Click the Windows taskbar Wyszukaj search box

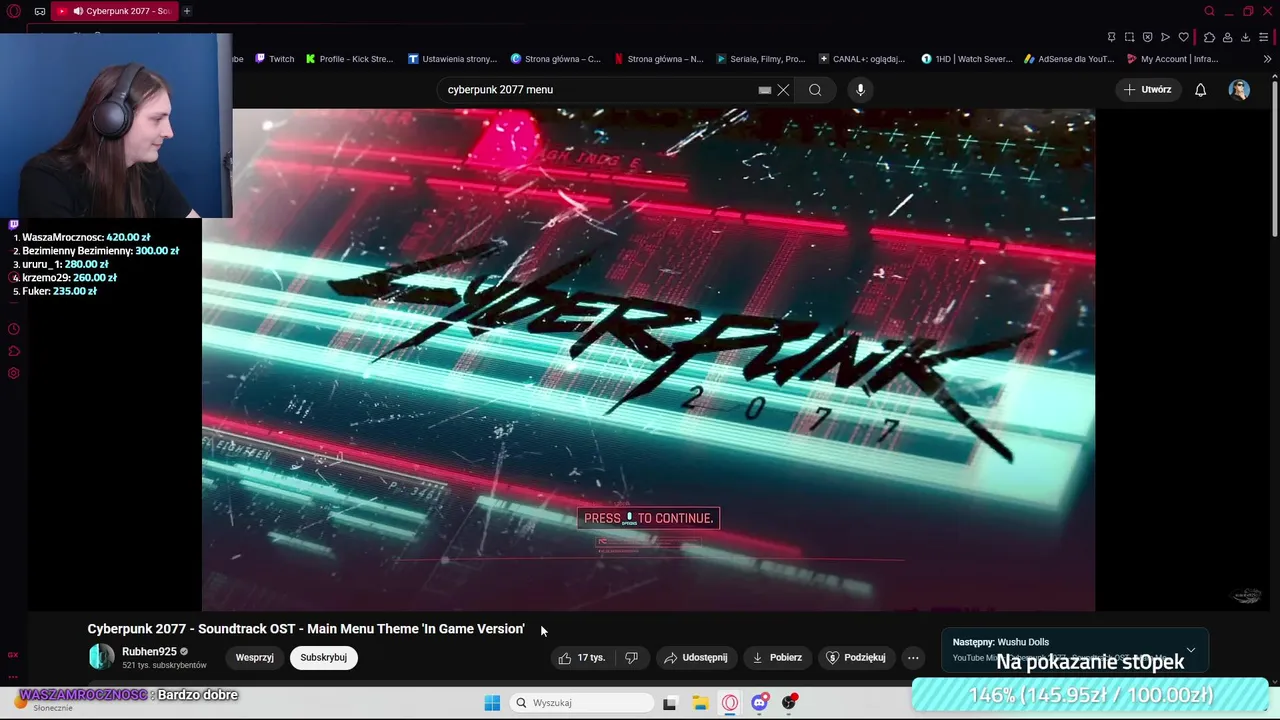[583, 703]
